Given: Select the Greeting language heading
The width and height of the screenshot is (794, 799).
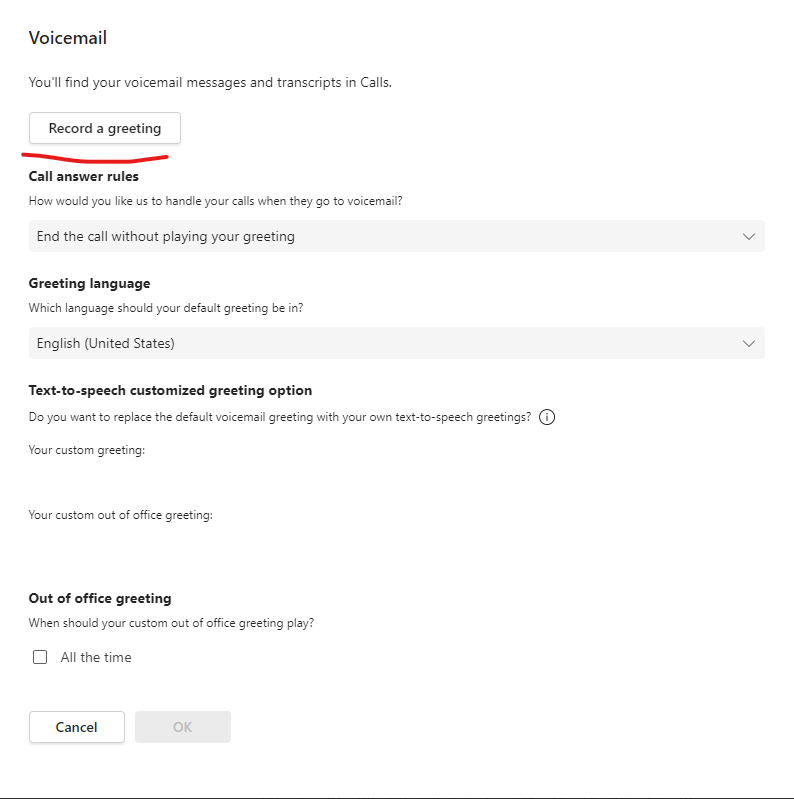Looking at the screenshot, I should (x=90, y=283).
